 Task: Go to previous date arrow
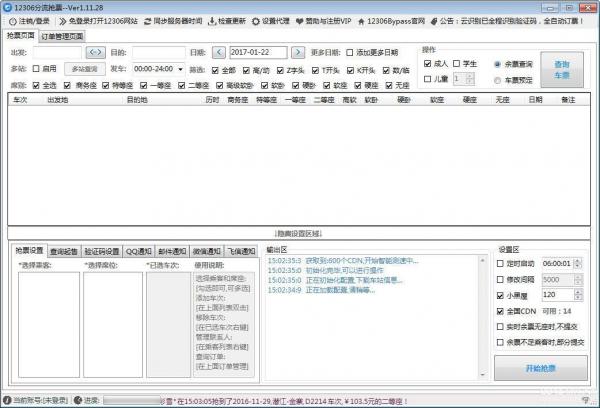[219, 52]
